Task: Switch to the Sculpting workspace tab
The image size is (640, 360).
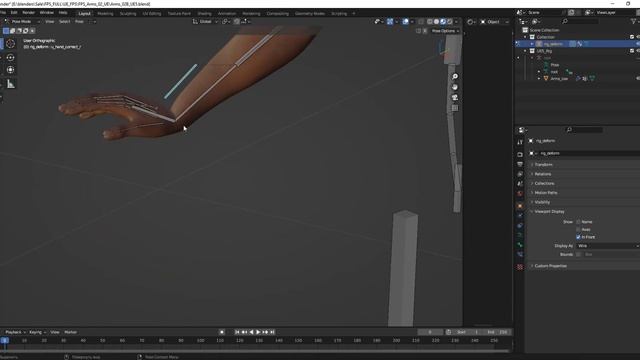Action: click(x=128, y=13)
